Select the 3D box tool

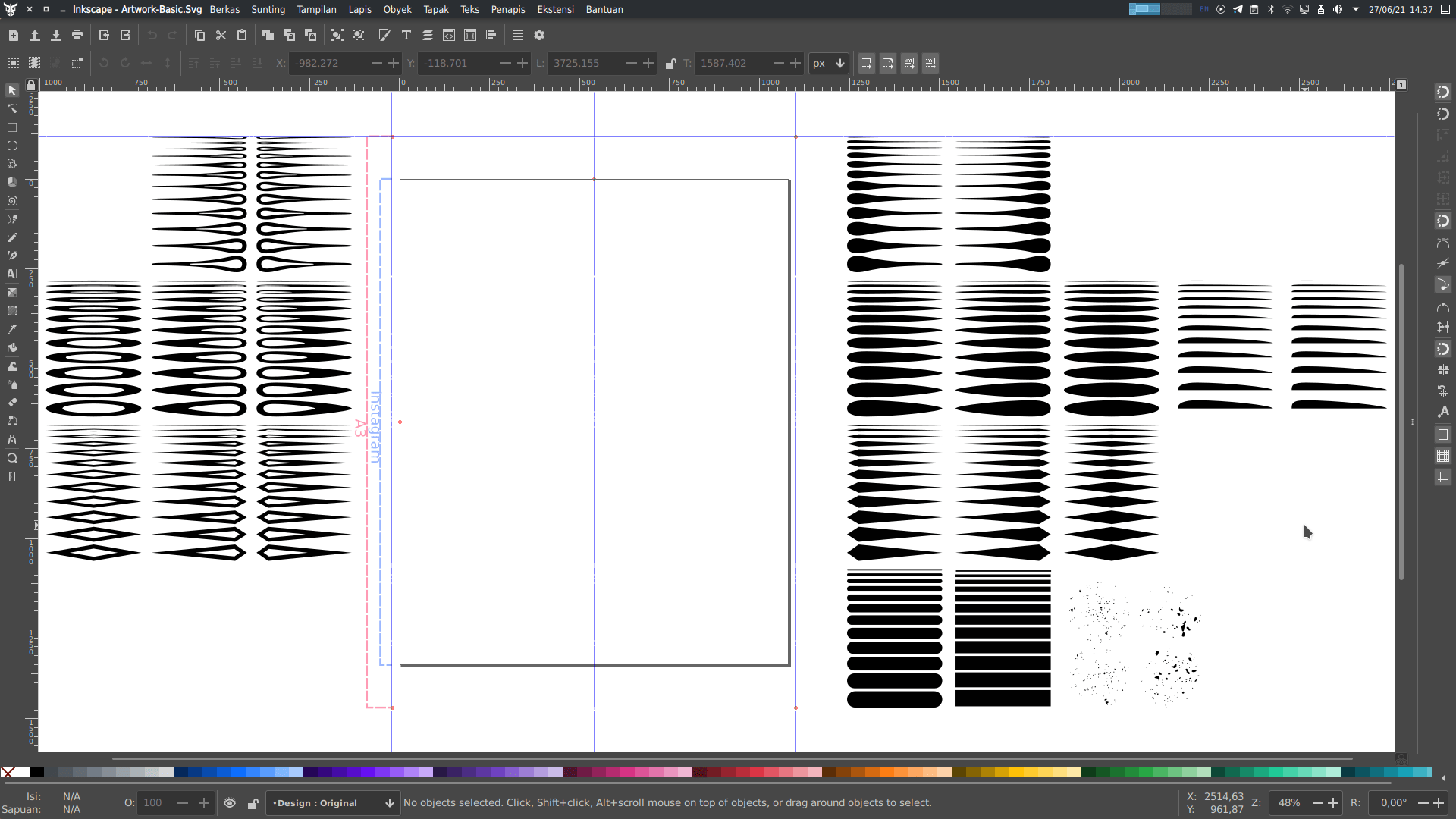click(x=12, y=182)
